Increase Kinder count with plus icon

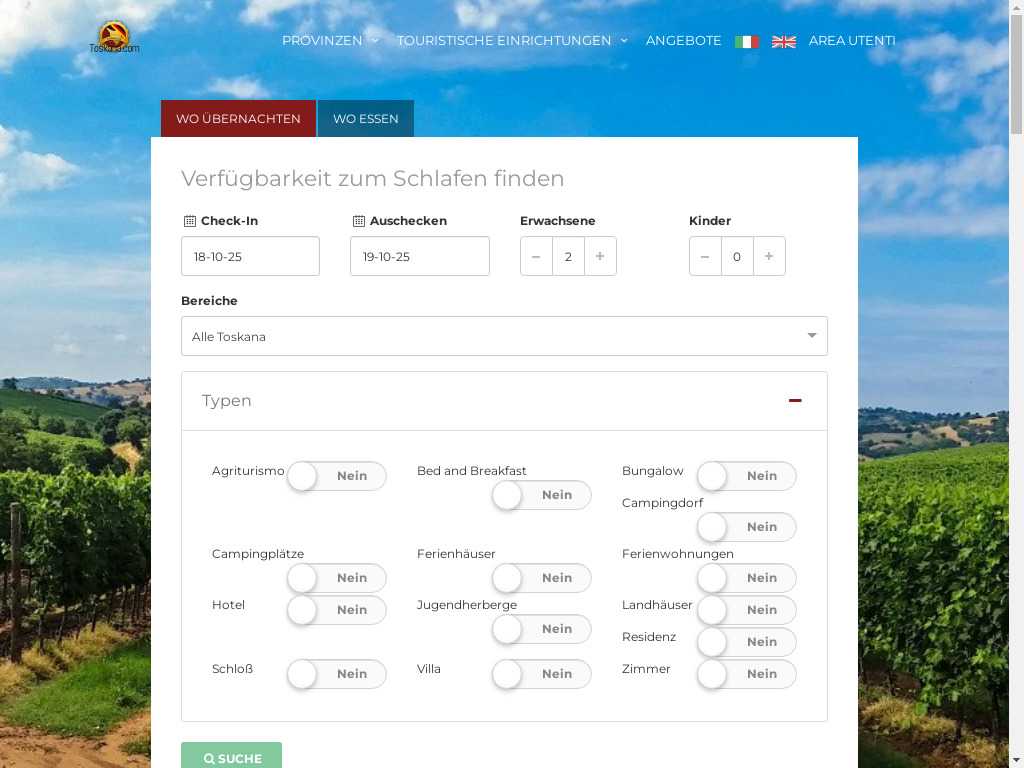coord(769,256)
